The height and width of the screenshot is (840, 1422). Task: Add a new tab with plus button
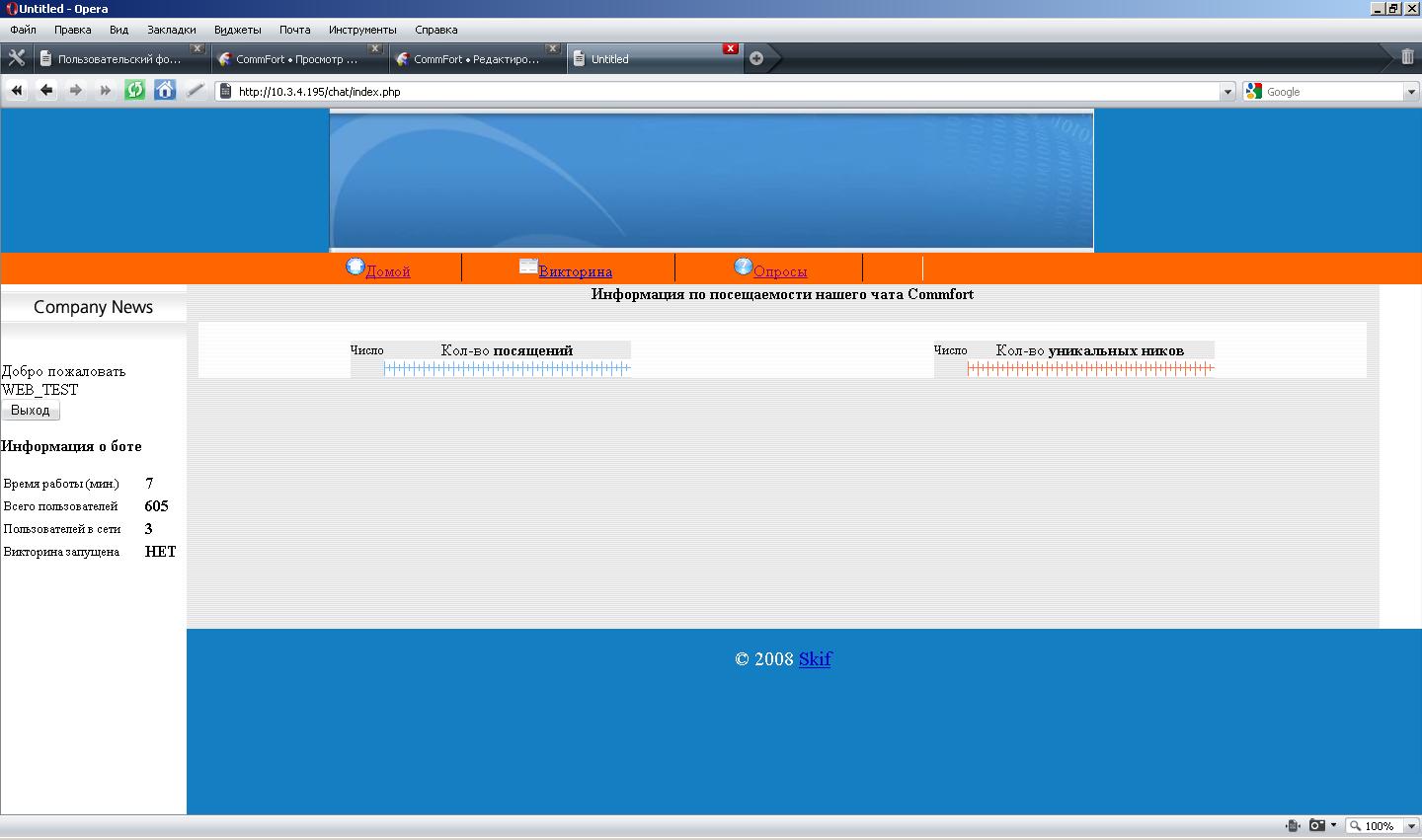point(756,58)
